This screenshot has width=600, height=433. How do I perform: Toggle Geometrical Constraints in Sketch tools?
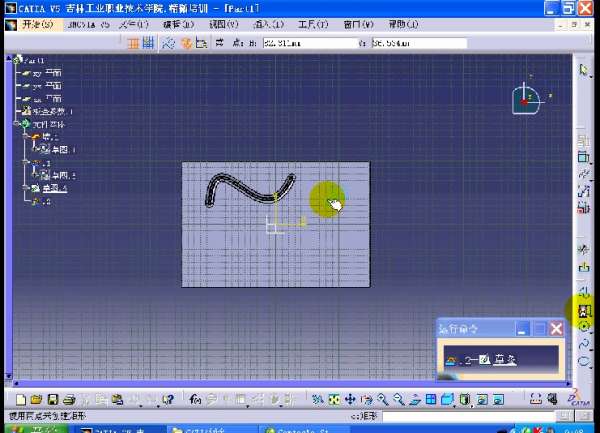186,43
